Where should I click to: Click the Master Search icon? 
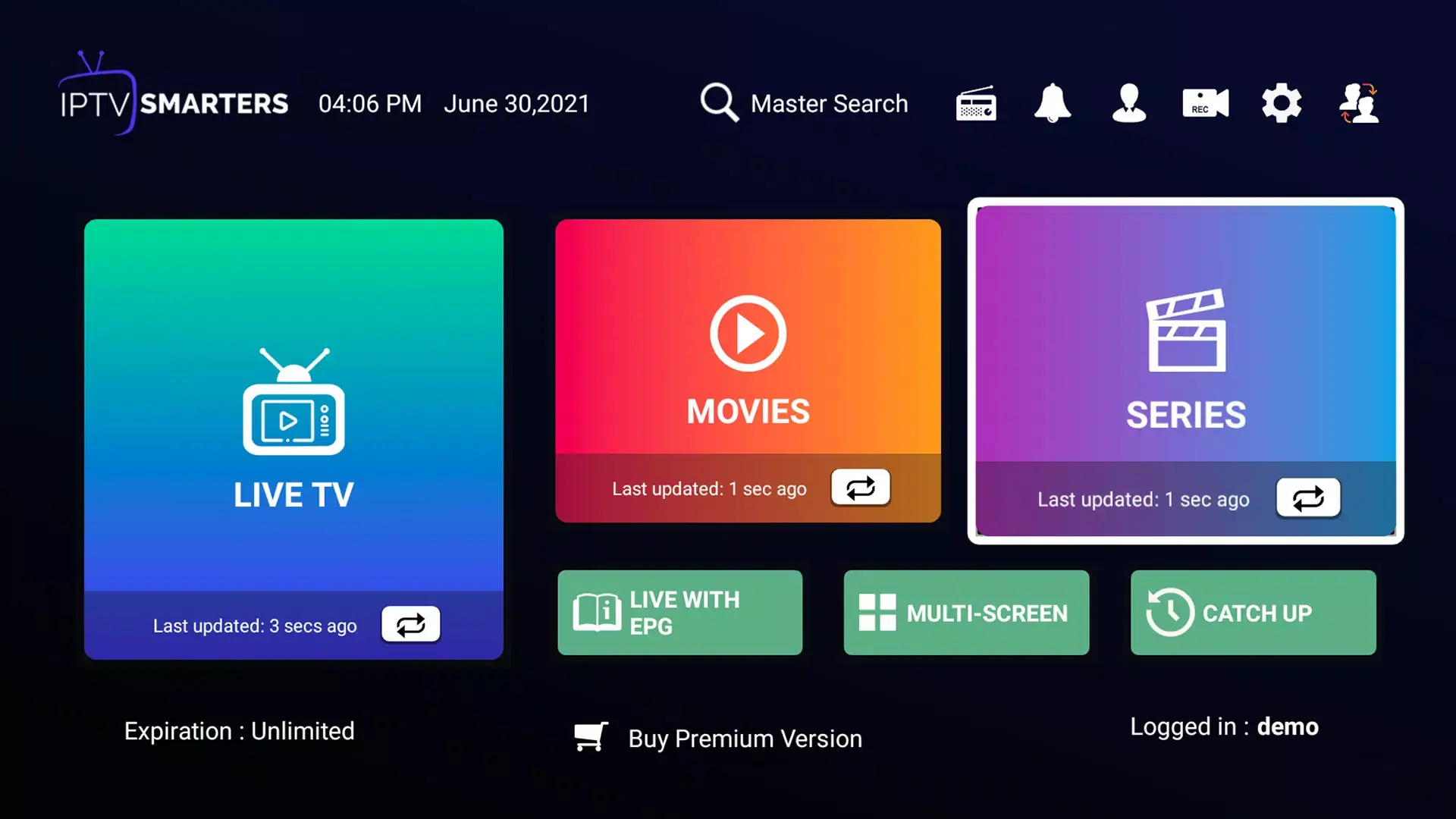pos(718,103)
